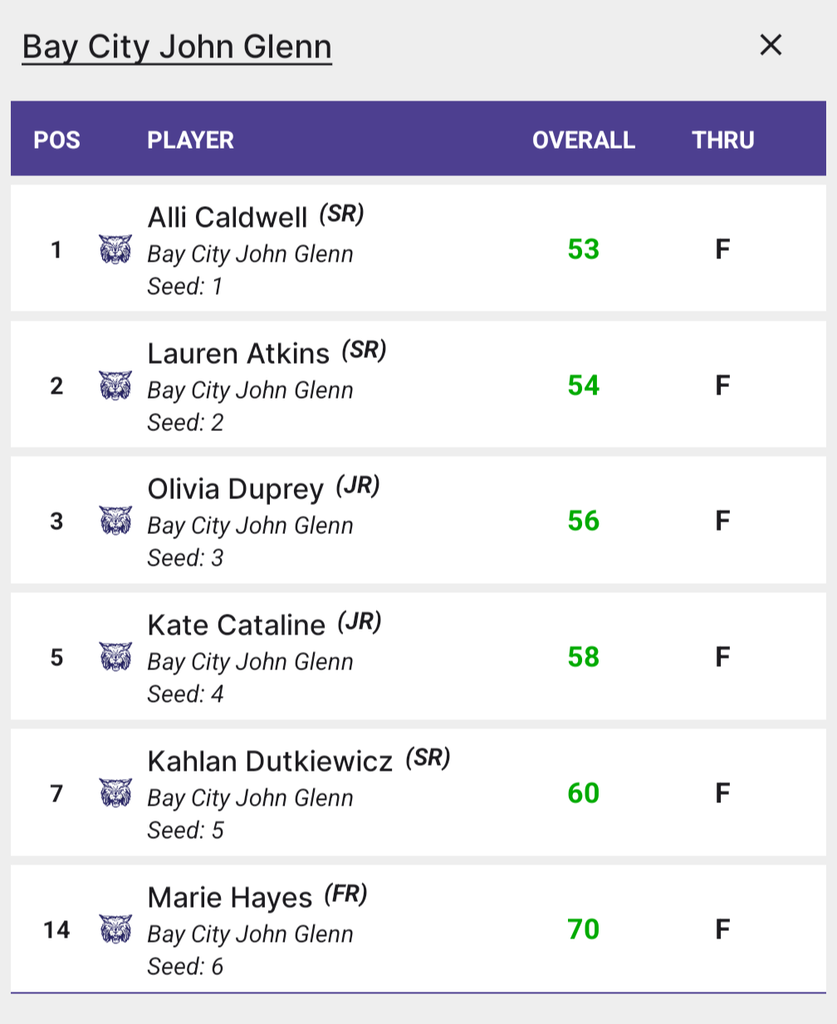Viewport: 837px width, 1024px height.
Task: Click the team logo beside Kate Cataline
Action: click(x=116, y=656)
